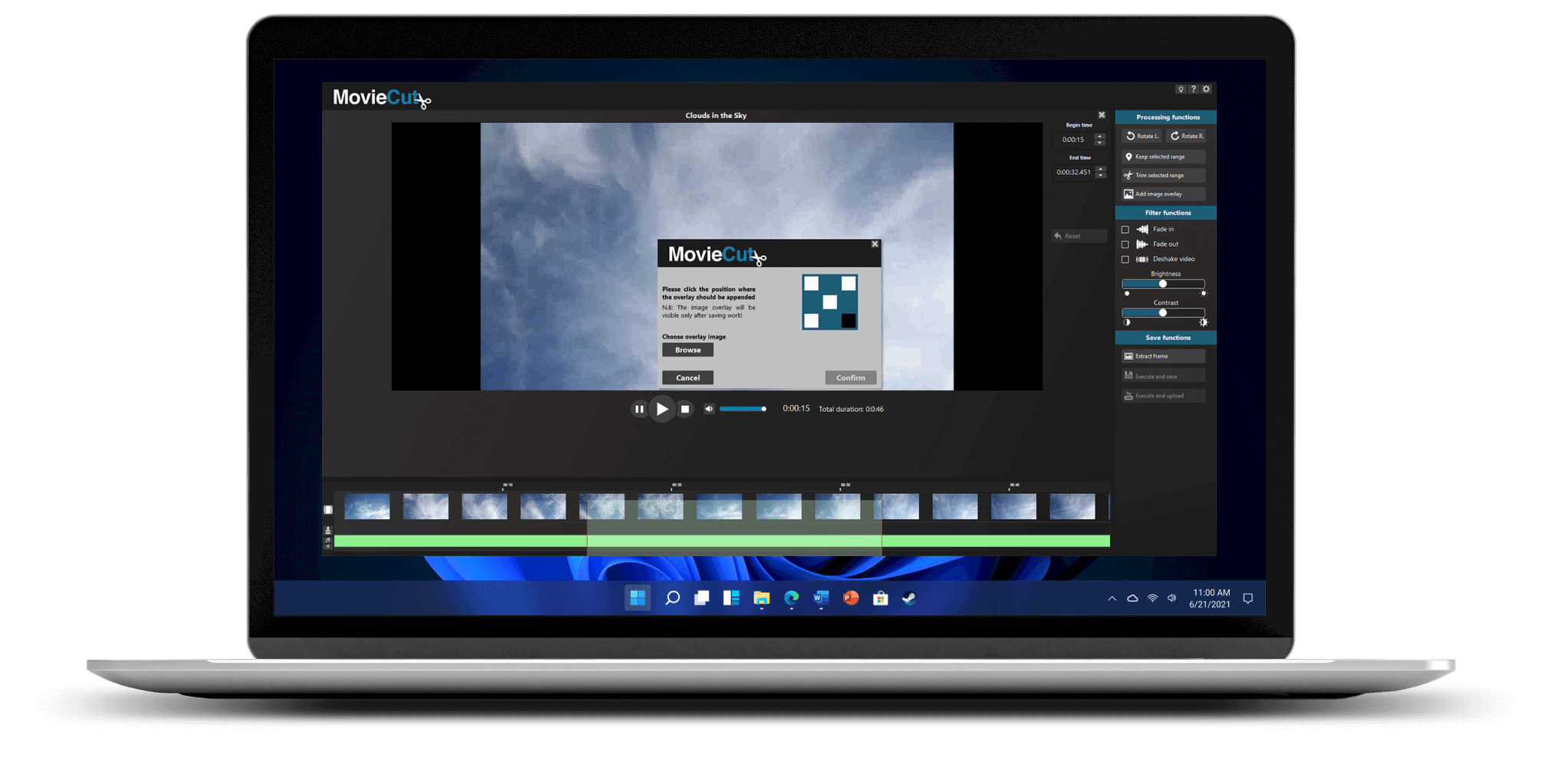
Task: Launch Microsoft Edge from taskbar
Action: click(791, 598)
